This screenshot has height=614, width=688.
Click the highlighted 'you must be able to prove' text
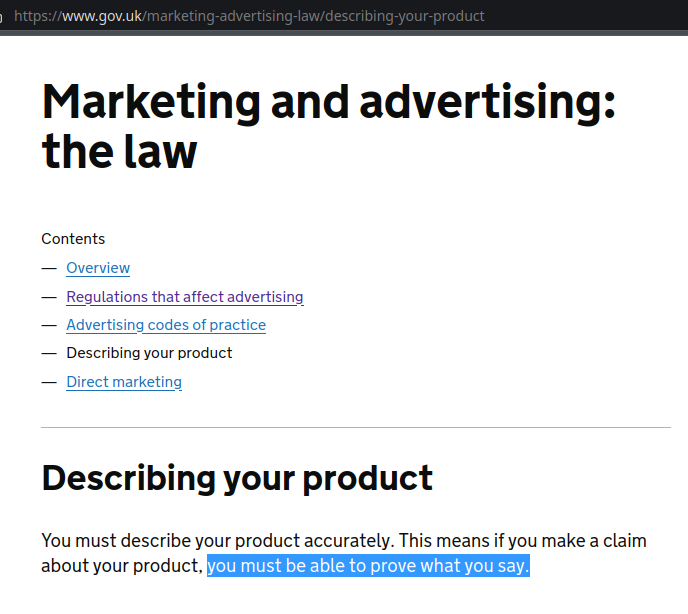coord(367,567)
